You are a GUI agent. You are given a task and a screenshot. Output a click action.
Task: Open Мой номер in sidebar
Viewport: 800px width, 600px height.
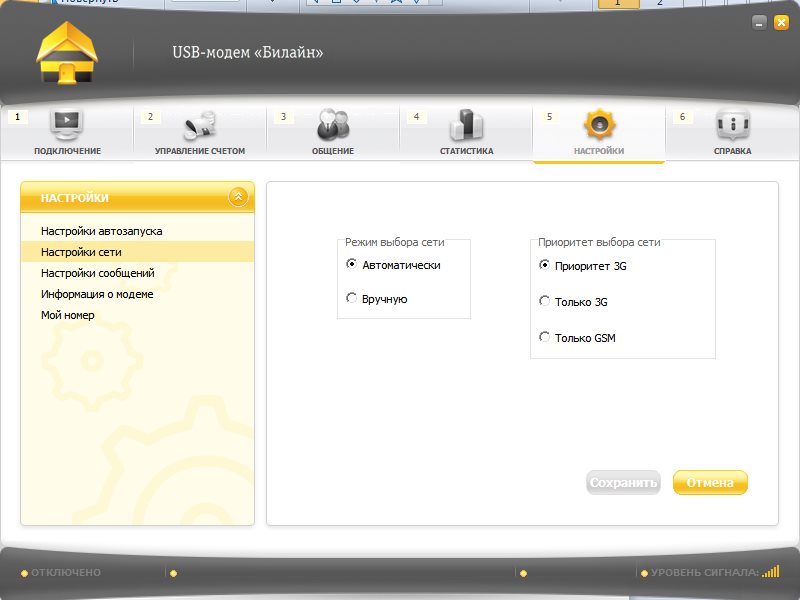pyautogui.click(x=67, y=315)
